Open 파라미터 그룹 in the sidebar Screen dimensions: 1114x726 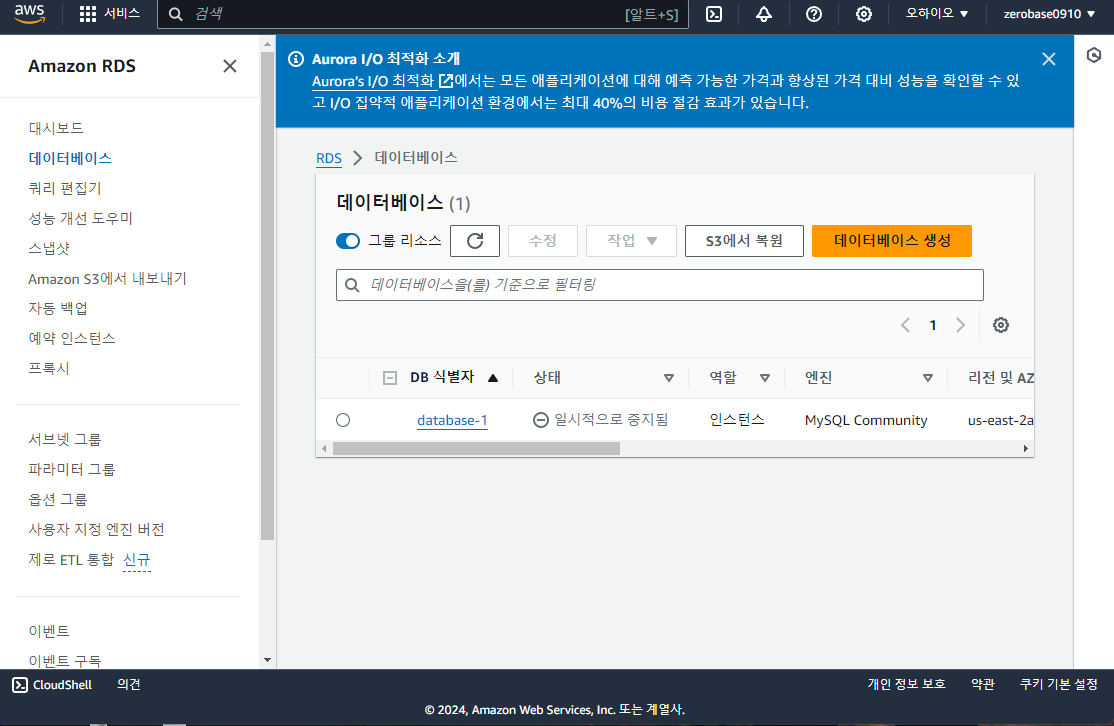[72, 469]
